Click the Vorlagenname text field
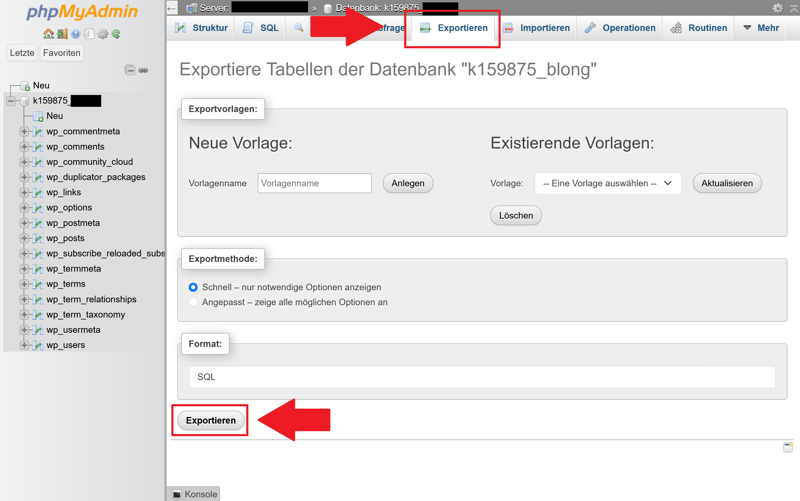The height and width of the screenshot is (501, 800). 314,183
